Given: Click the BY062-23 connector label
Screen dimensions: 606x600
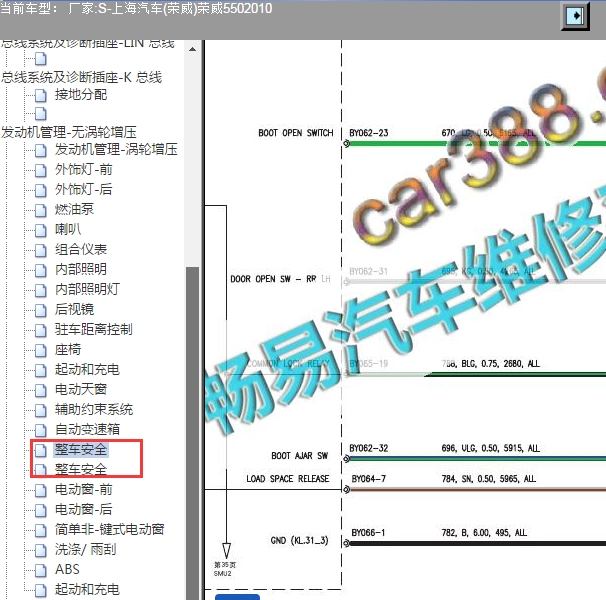Looking at the screenshot, I should click(369, 133).
